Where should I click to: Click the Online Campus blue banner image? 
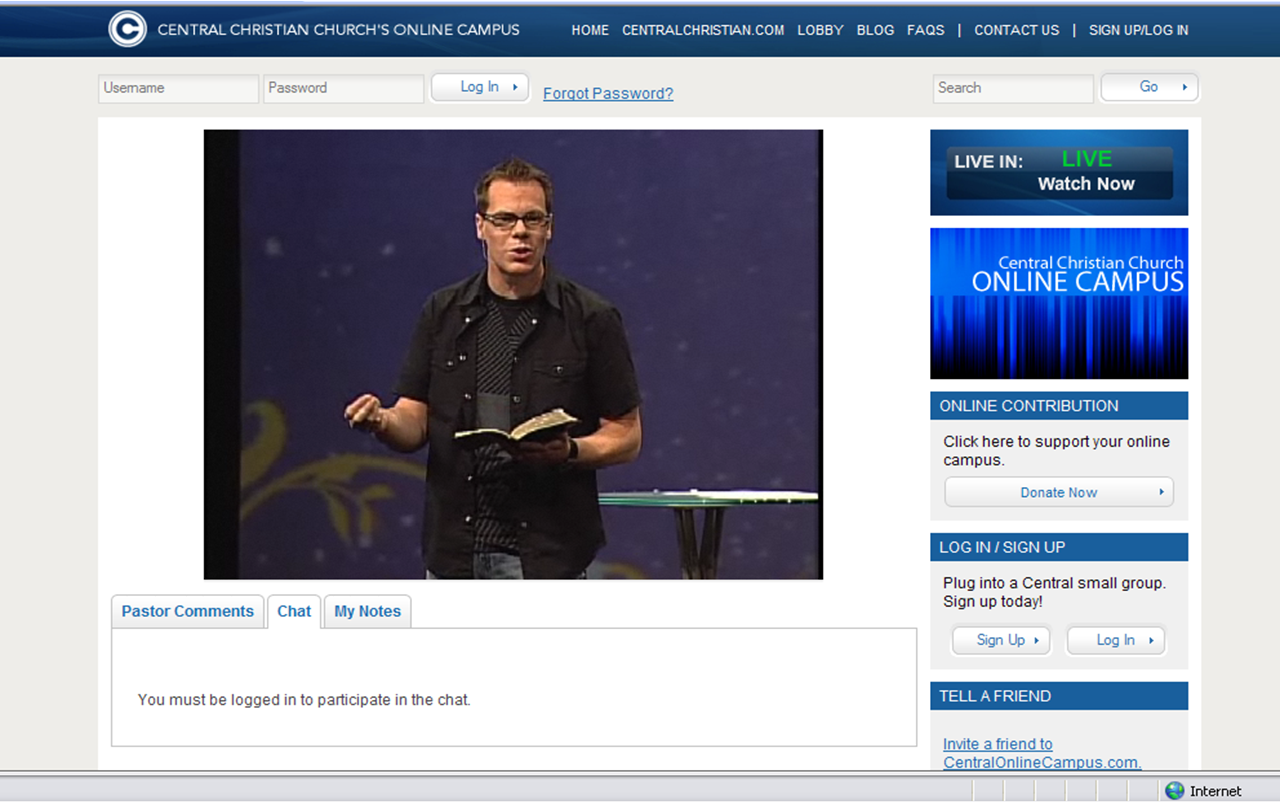pyautogui.click(x=1059, y=304)
